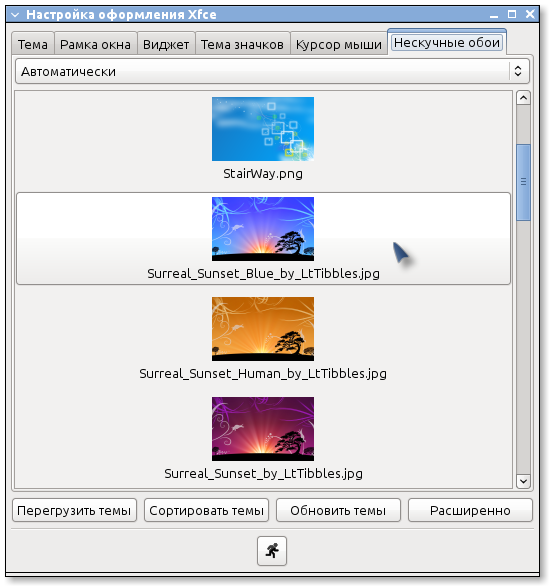This screenshot has height=586, width=549.
Task: Open the Рамка окна tab
Action: click(95, 44)
